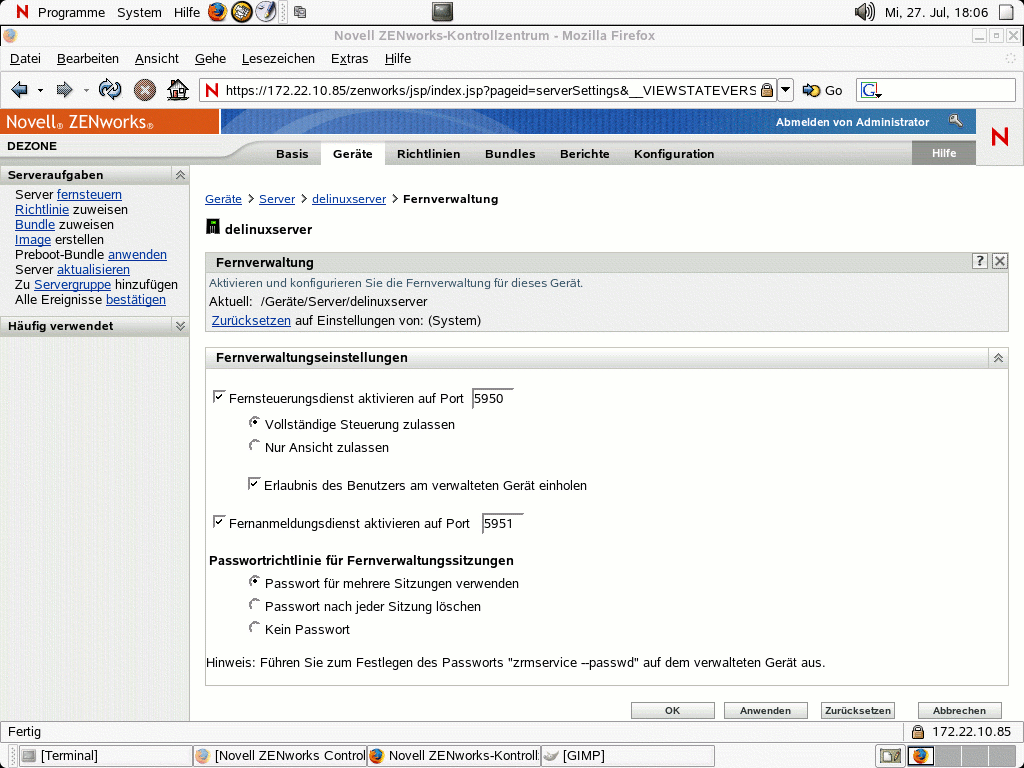
Task: Click the fernsteuern link
Action: point(89,195)
